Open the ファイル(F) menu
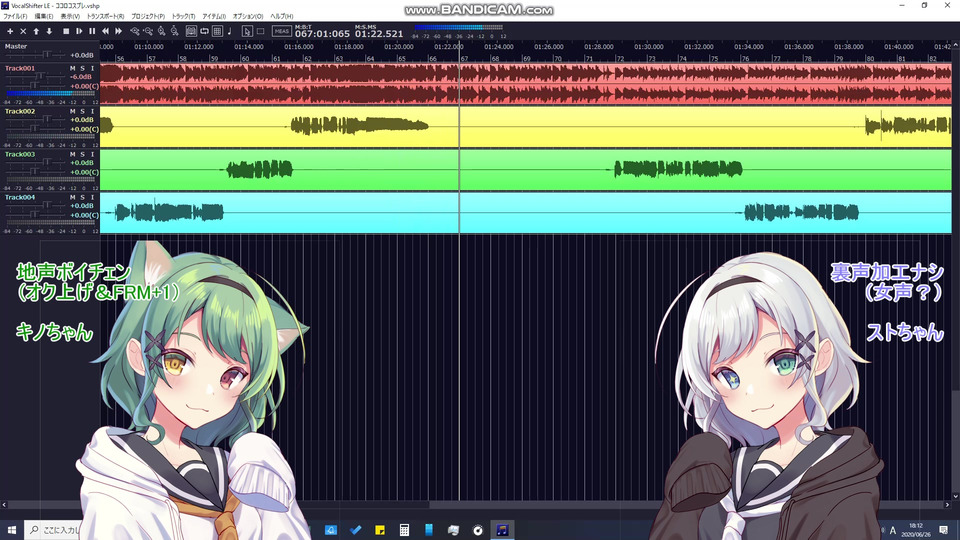 coord(15,17)
